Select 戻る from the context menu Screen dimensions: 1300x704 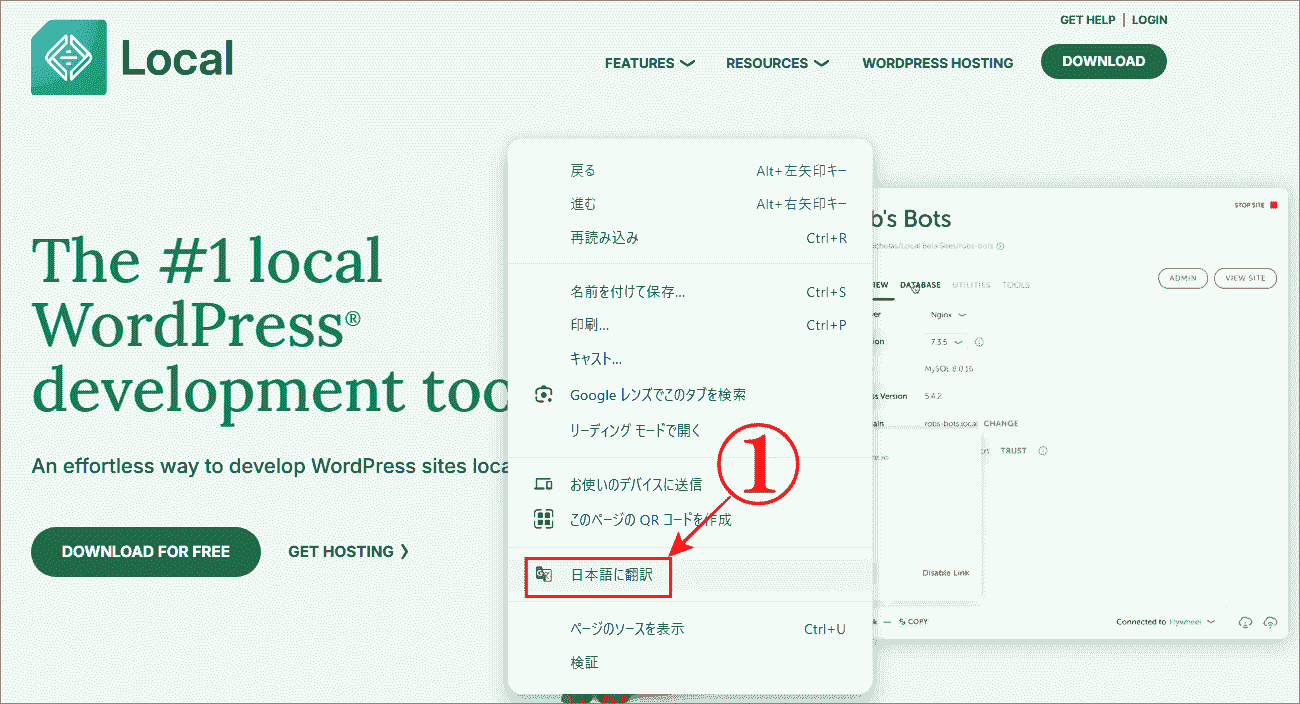pyautogui.click(x=690, y=171)
